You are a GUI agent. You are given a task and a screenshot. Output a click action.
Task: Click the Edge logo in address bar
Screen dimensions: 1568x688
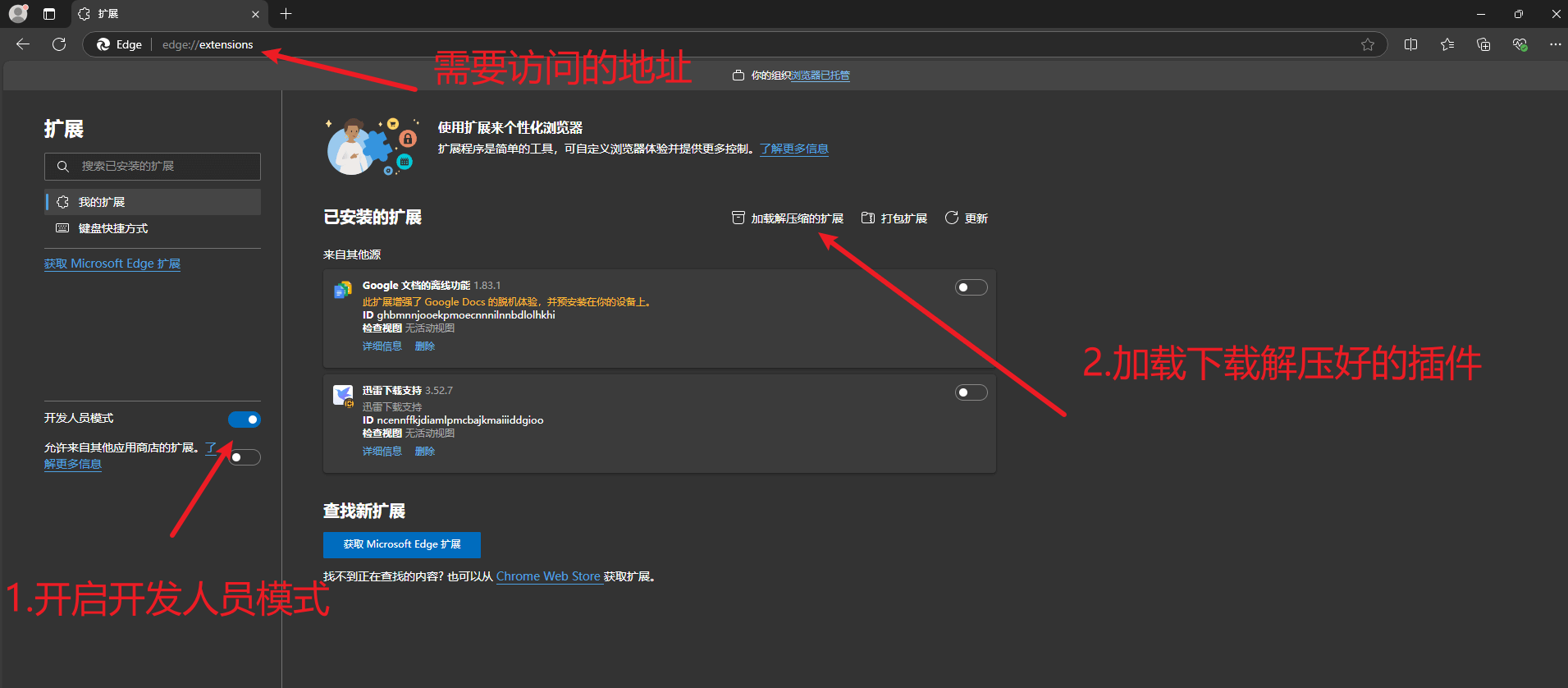click(103, 44)
